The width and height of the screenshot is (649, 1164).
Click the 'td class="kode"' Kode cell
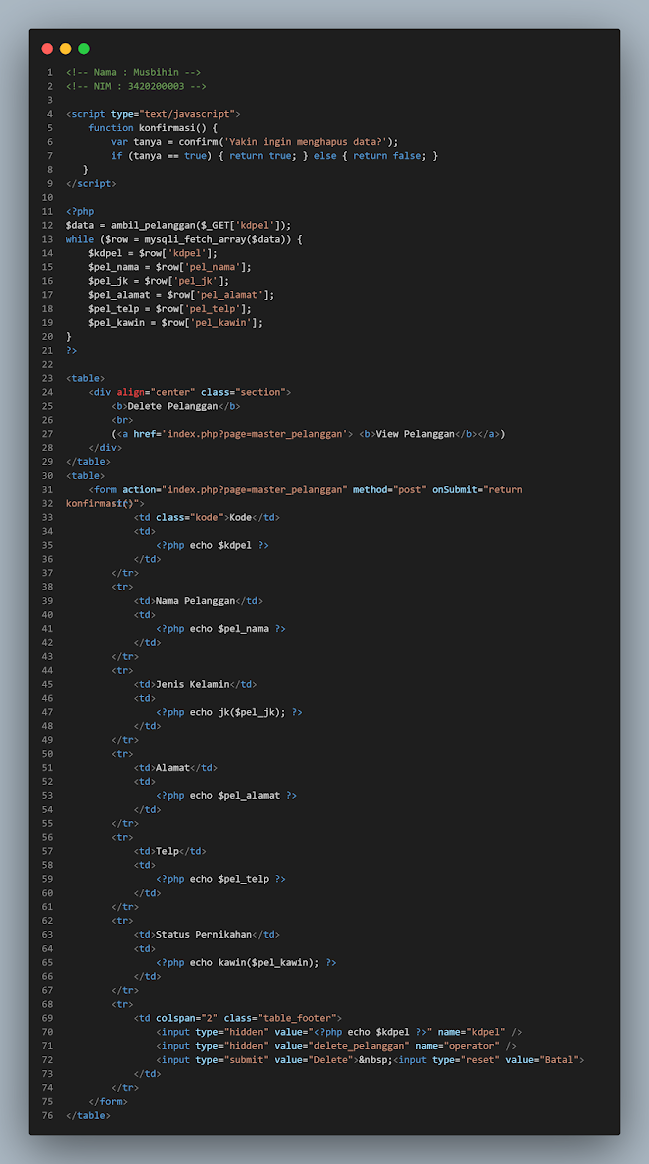click(207, 517)
